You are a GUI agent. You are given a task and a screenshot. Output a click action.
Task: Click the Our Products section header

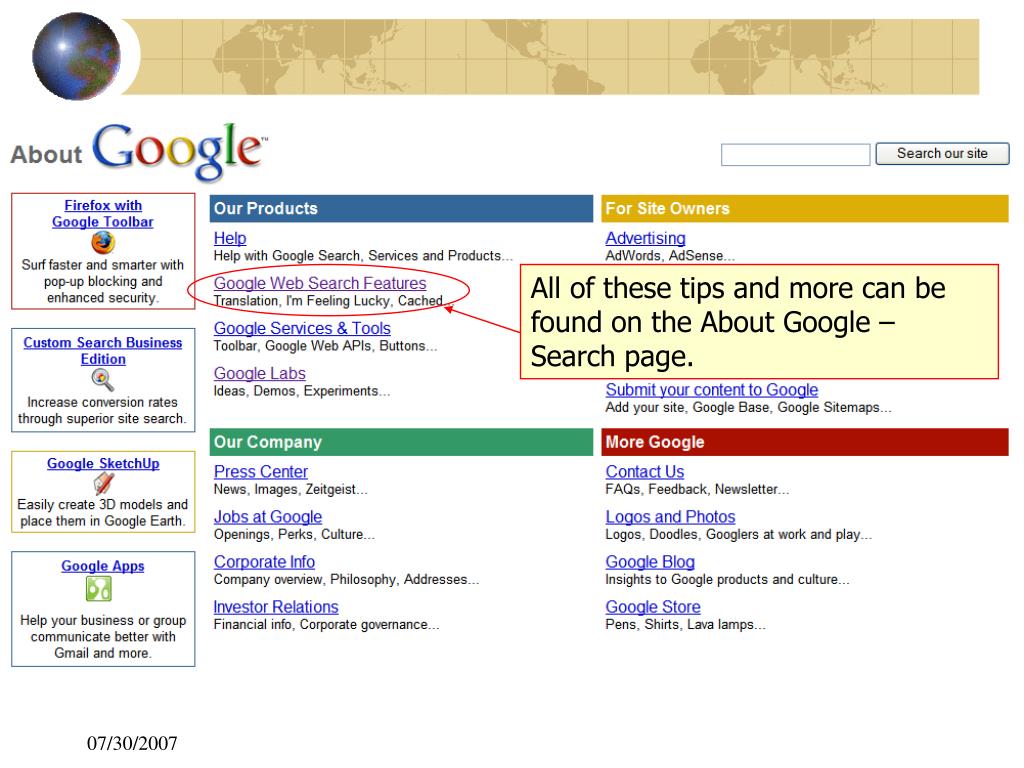point(401,208)
